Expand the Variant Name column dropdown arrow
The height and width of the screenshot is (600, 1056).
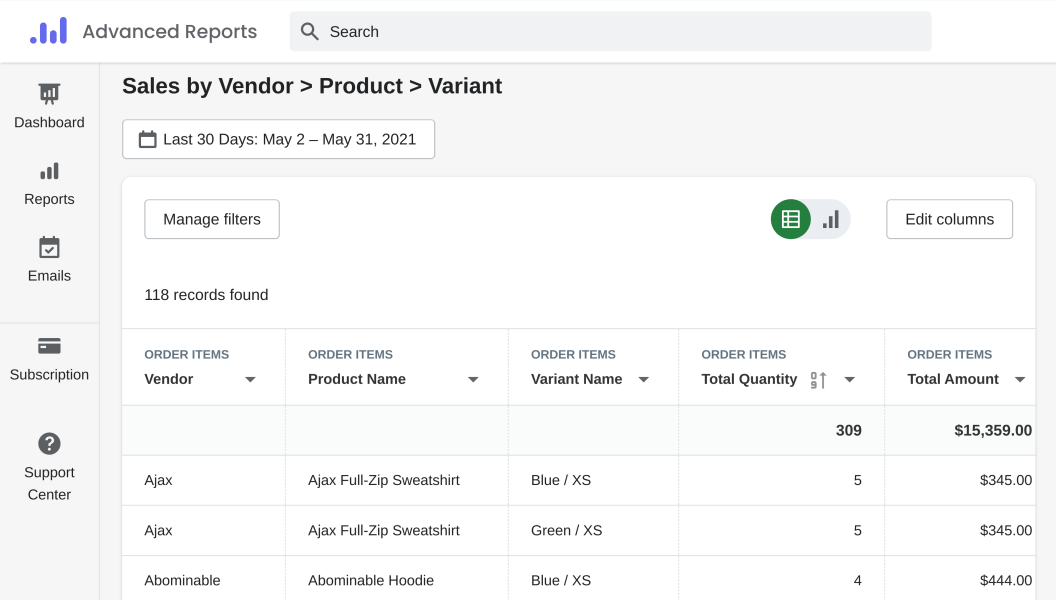[644, 380]
